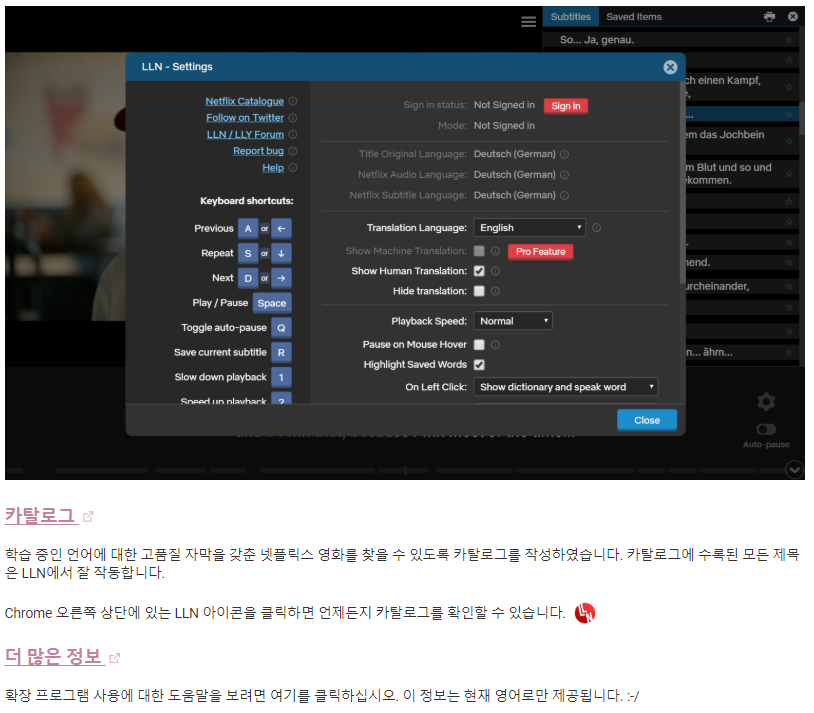Toggle Show Machine Translation checkbox

[479, 251]
